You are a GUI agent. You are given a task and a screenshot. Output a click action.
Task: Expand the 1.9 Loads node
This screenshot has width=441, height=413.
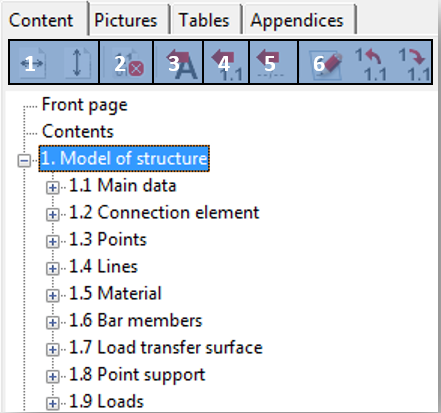tap(52, 404)
